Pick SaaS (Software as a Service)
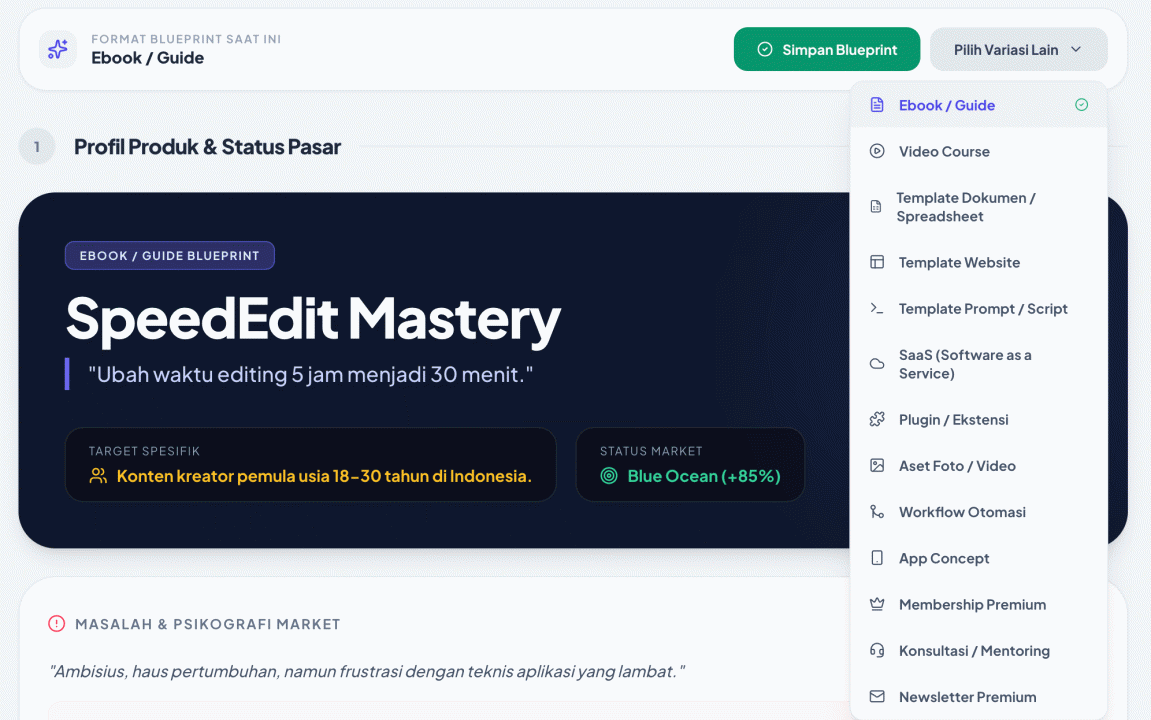The height and width of the screenshot is (720, 1151). pyautogui.click(x=978, y=364)
